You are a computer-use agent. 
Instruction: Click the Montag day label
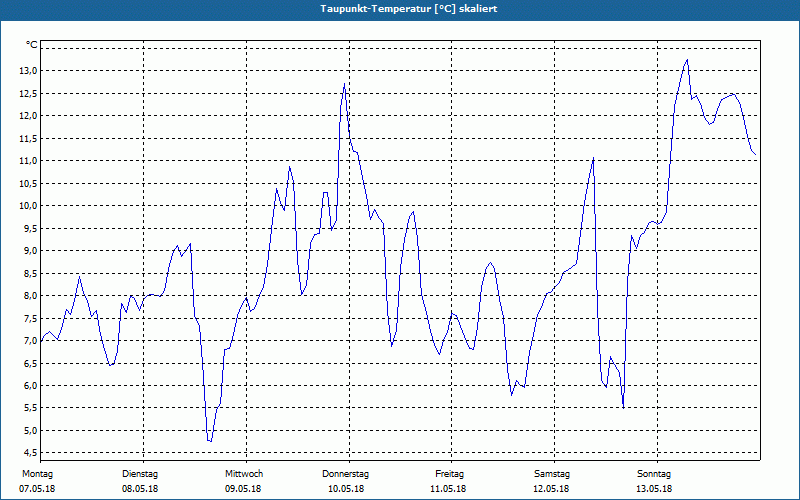37,474
